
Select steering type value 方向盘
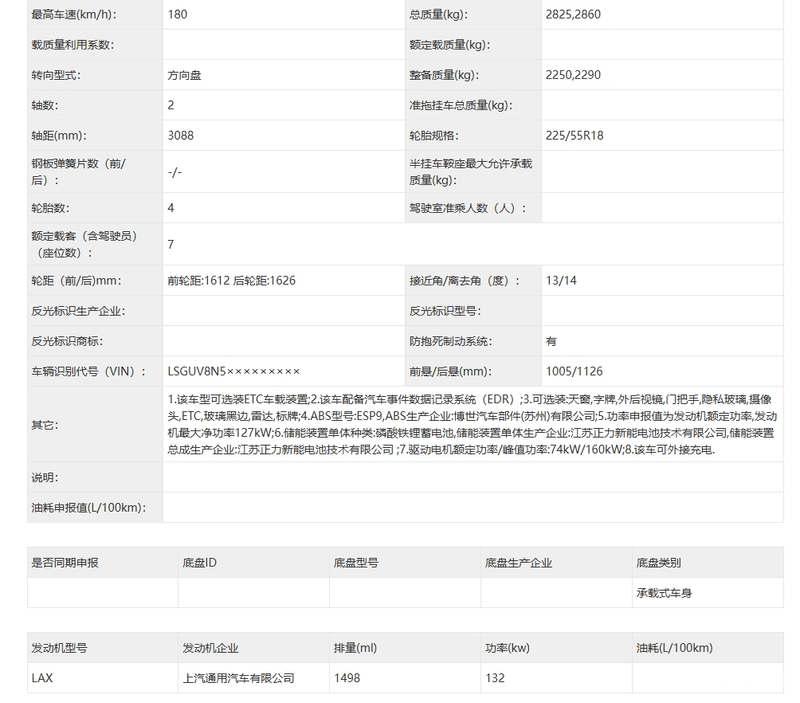point(184,75)
